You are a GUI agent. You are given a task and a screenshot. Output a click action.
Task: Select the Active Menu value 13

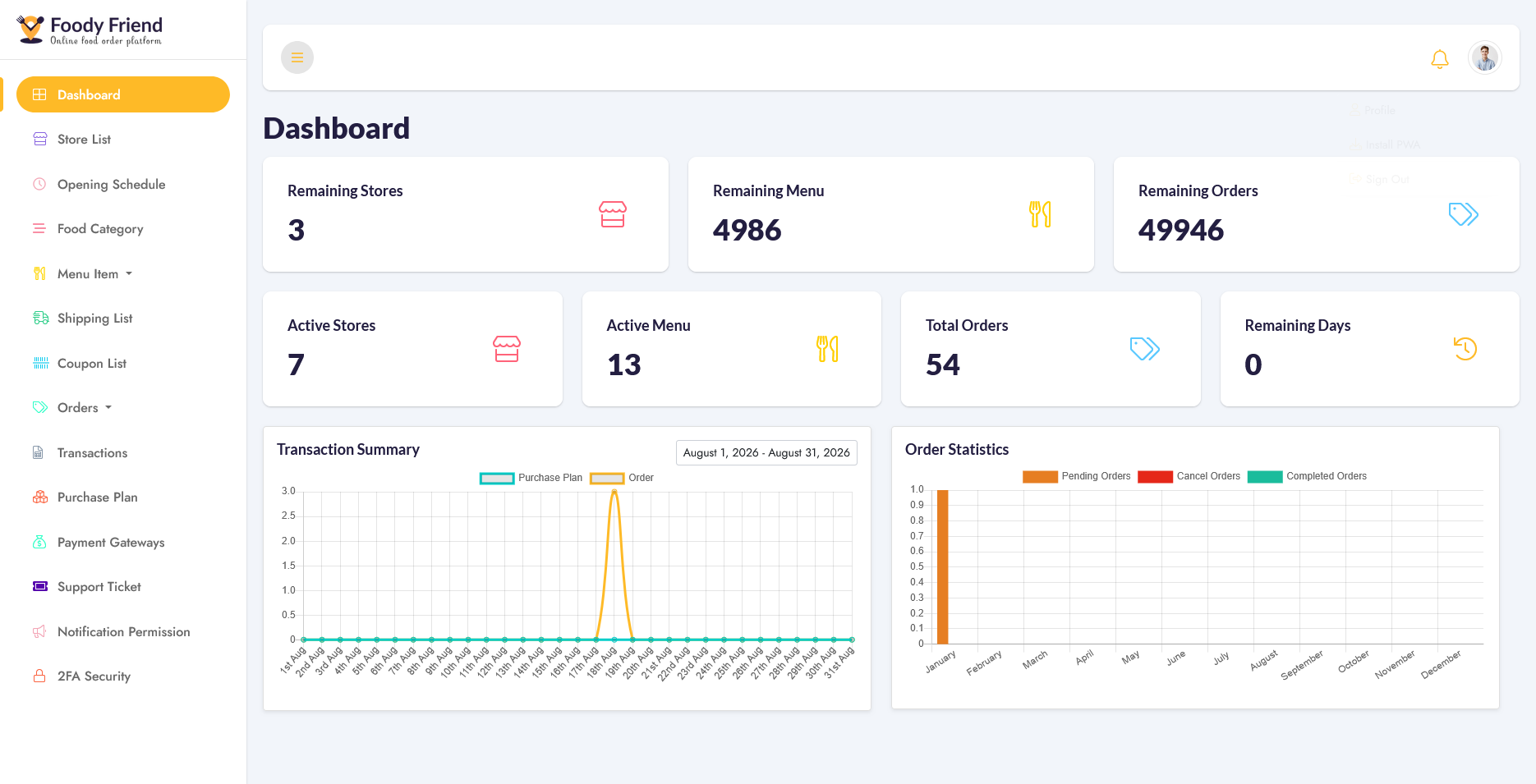pos(624,364)
